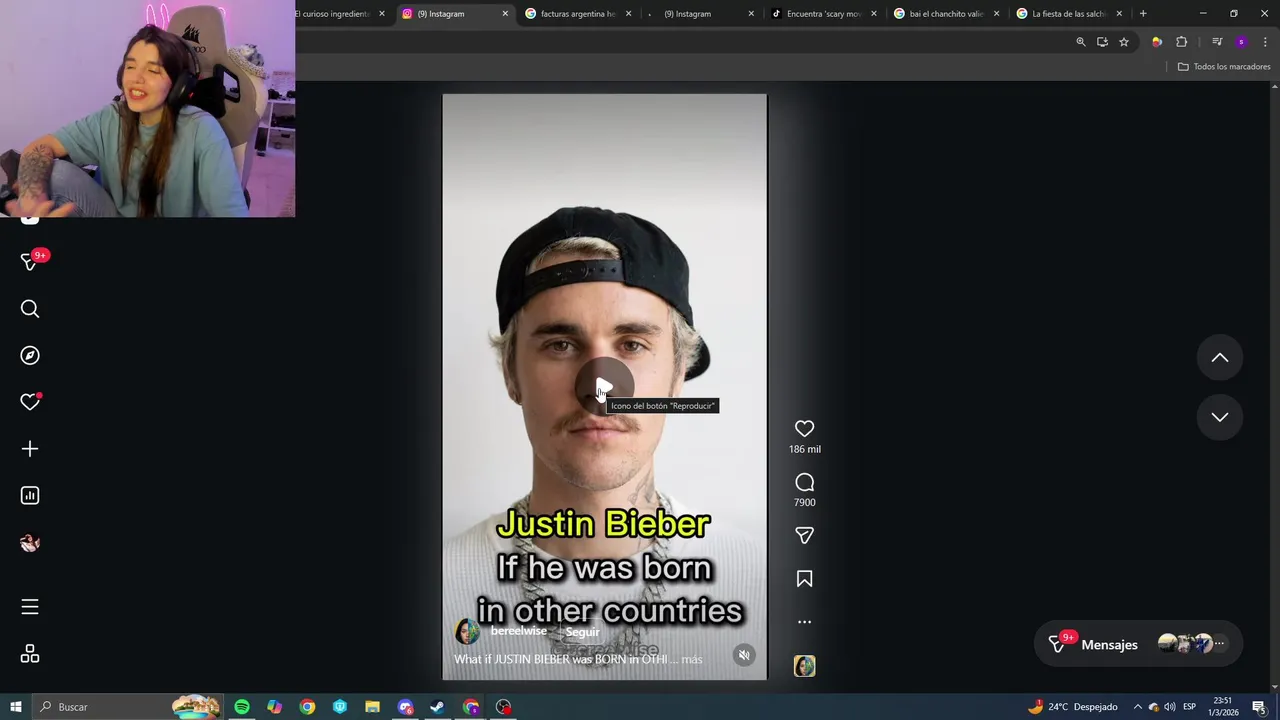
Task: Open the reel audio thumbnail
Action: point(804,666)
